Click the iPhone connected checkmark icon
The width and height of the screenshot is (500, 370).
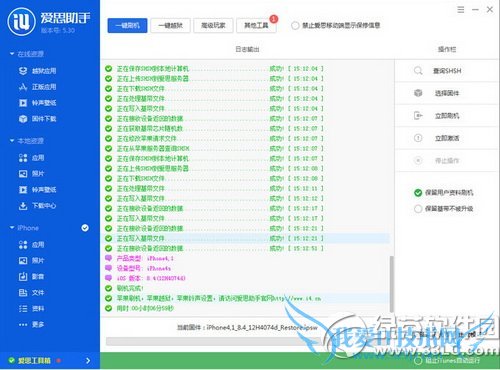85,228
